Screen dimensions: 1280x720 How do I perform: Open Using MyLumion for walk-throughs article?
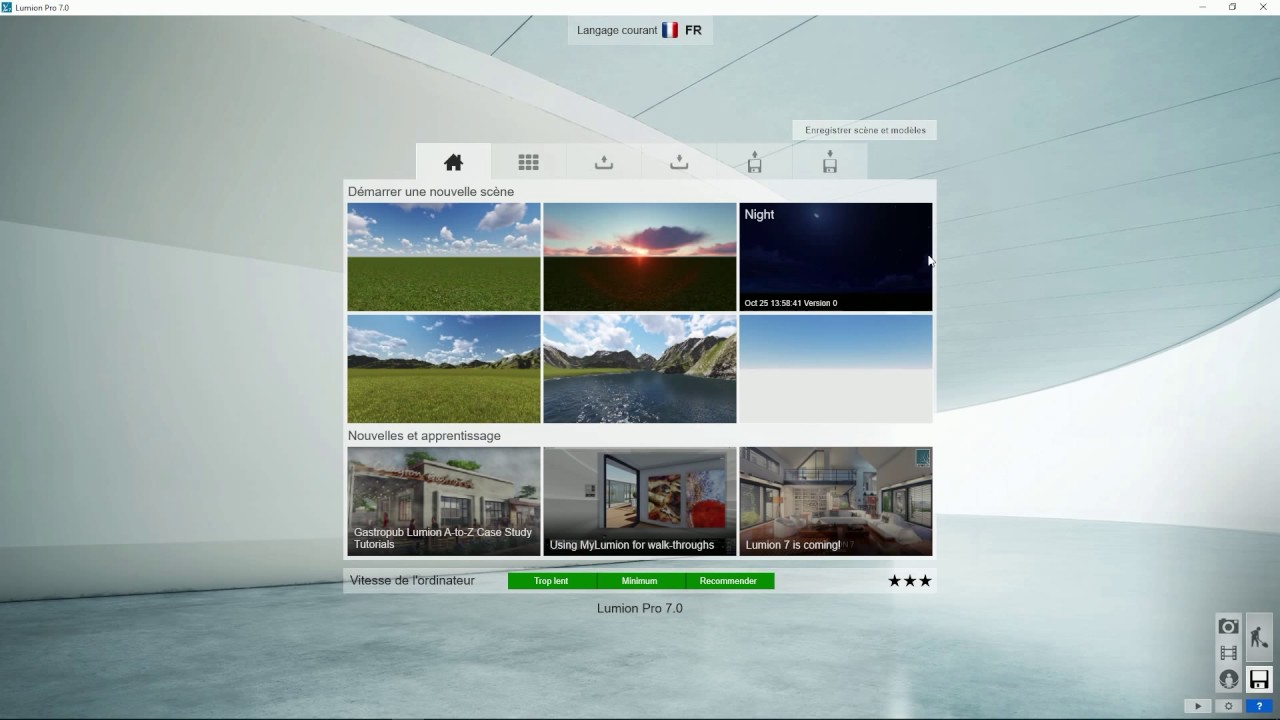tap(640, 501)
